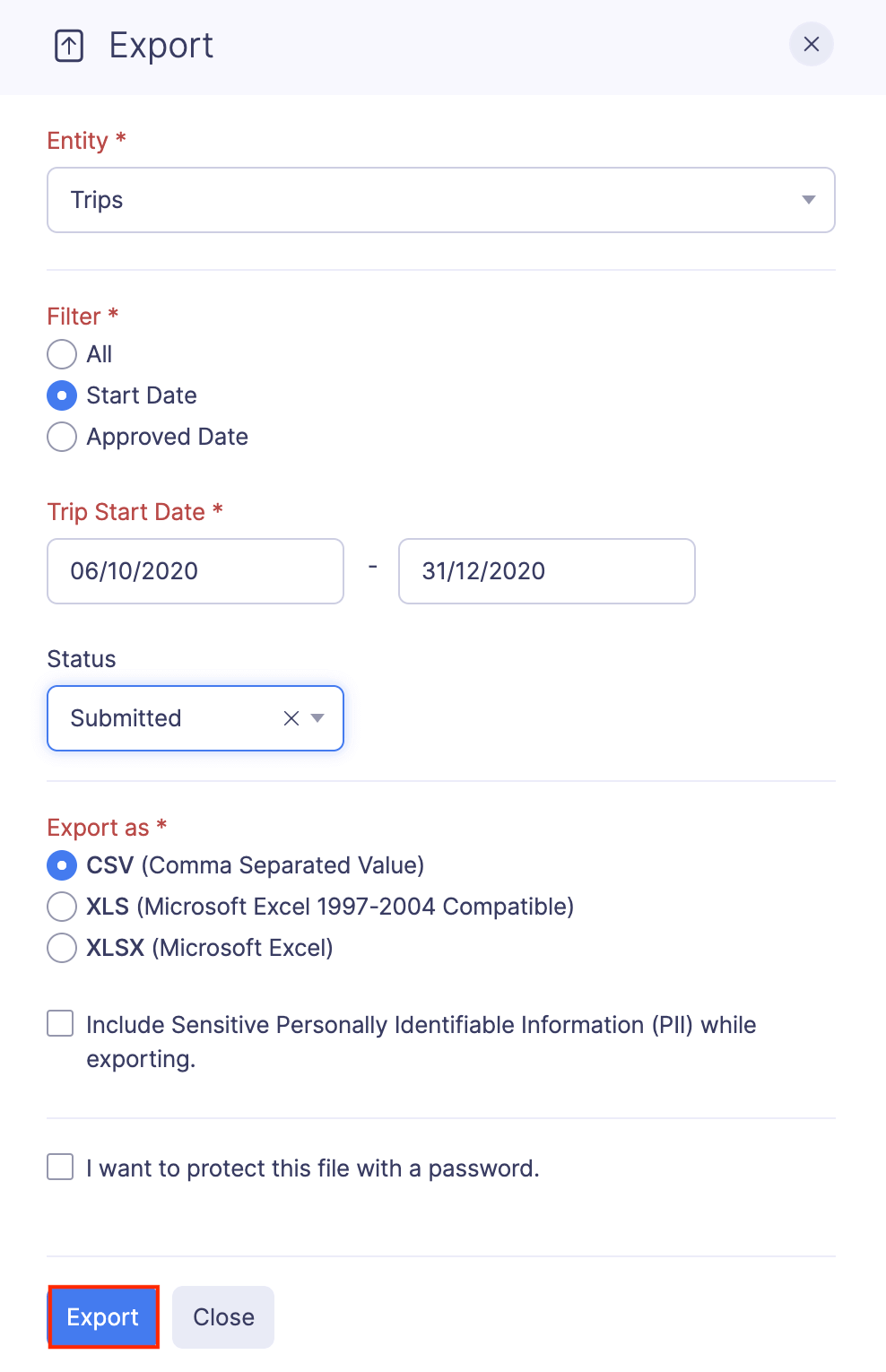The height and width of the screenshot is (1372, 886).
Task: Expand the Entity dropdown arrow
Action: pos(808,200)
